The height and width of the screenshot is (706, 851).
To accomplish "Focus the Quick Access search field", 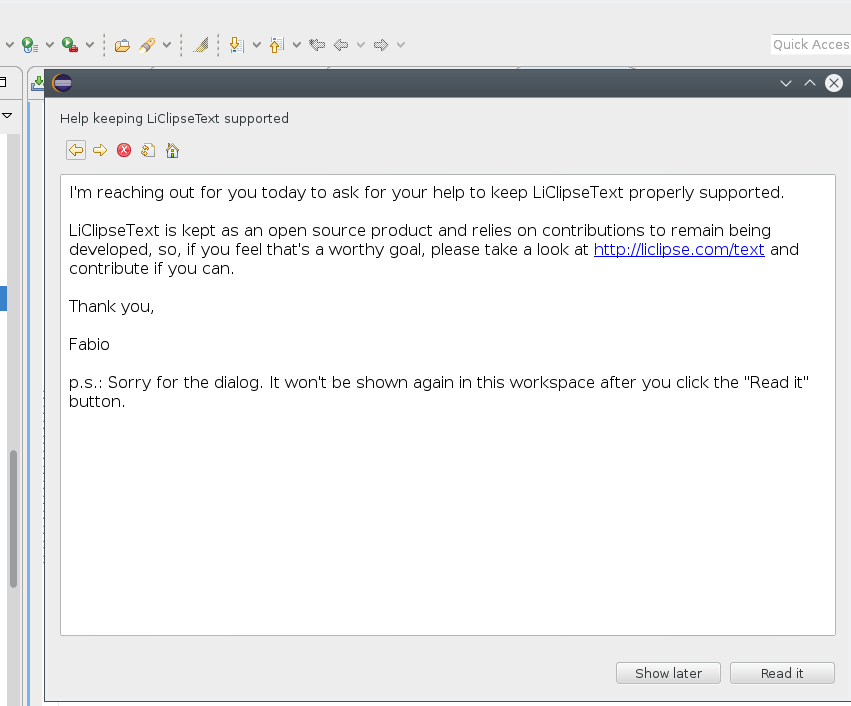I will (811, 44).
